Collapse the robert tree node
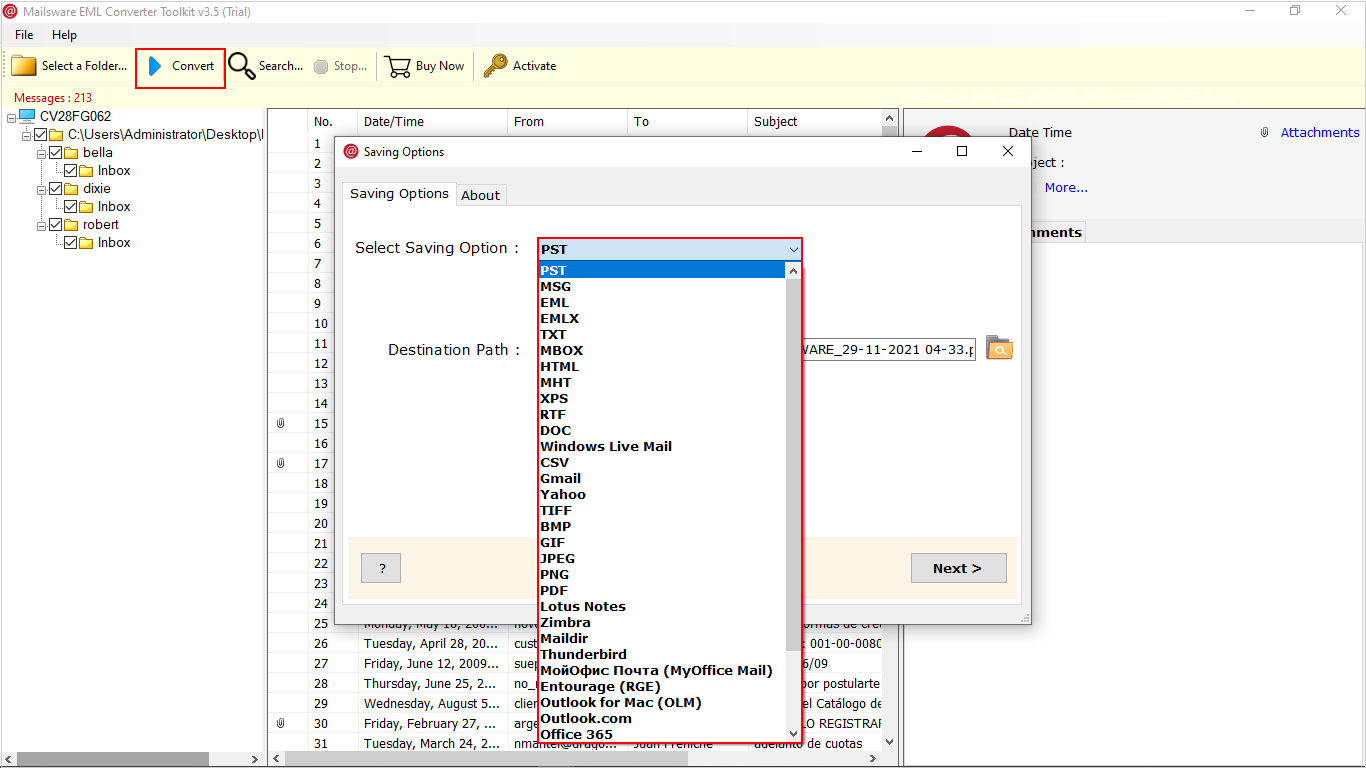The image size is (1366, 768). pyautogui.click(x=41, y=225)
